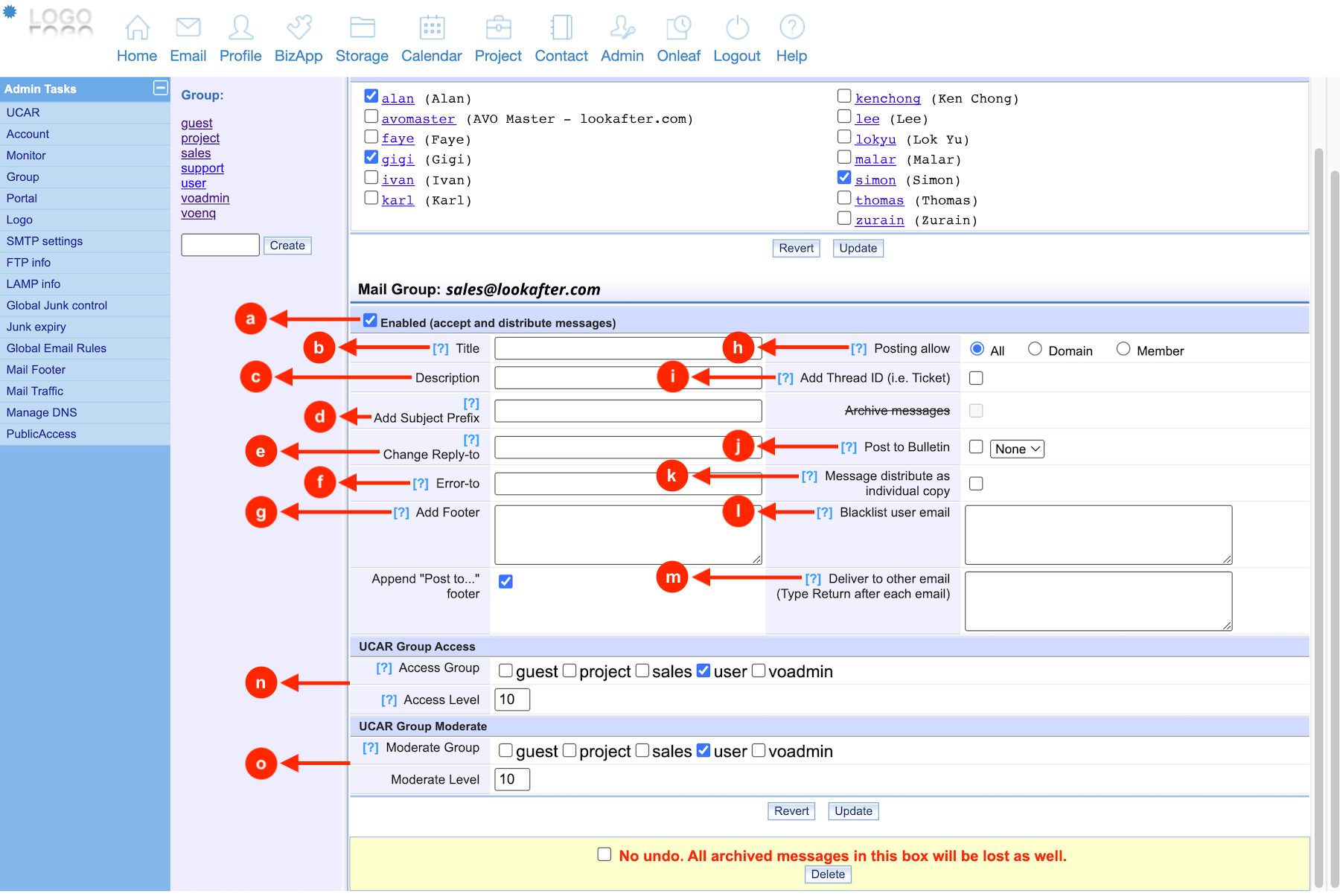Open the Profile person icon
Image resolution: width=1340 pixels, height=896 pixels.
[x=240, y=28]
